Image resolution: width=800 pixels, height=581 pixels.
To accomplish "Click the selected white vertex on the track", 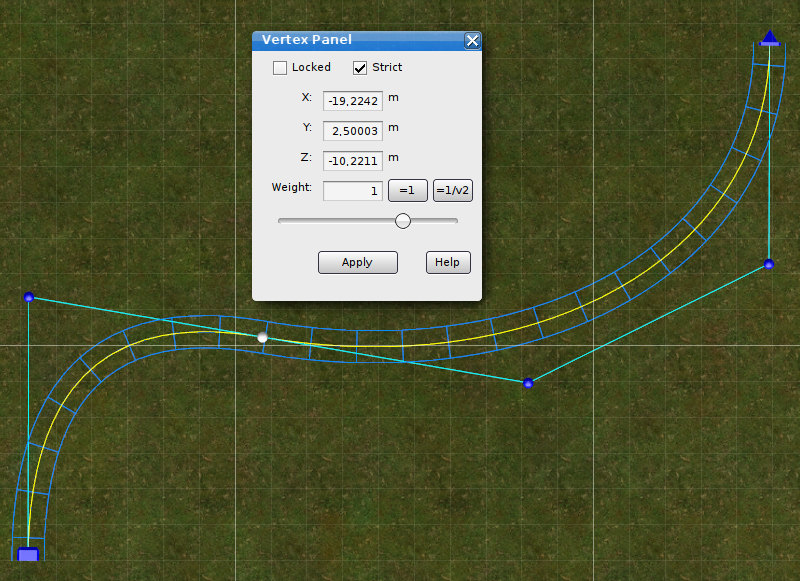I will pyautogui.click(x=263, y=338).
